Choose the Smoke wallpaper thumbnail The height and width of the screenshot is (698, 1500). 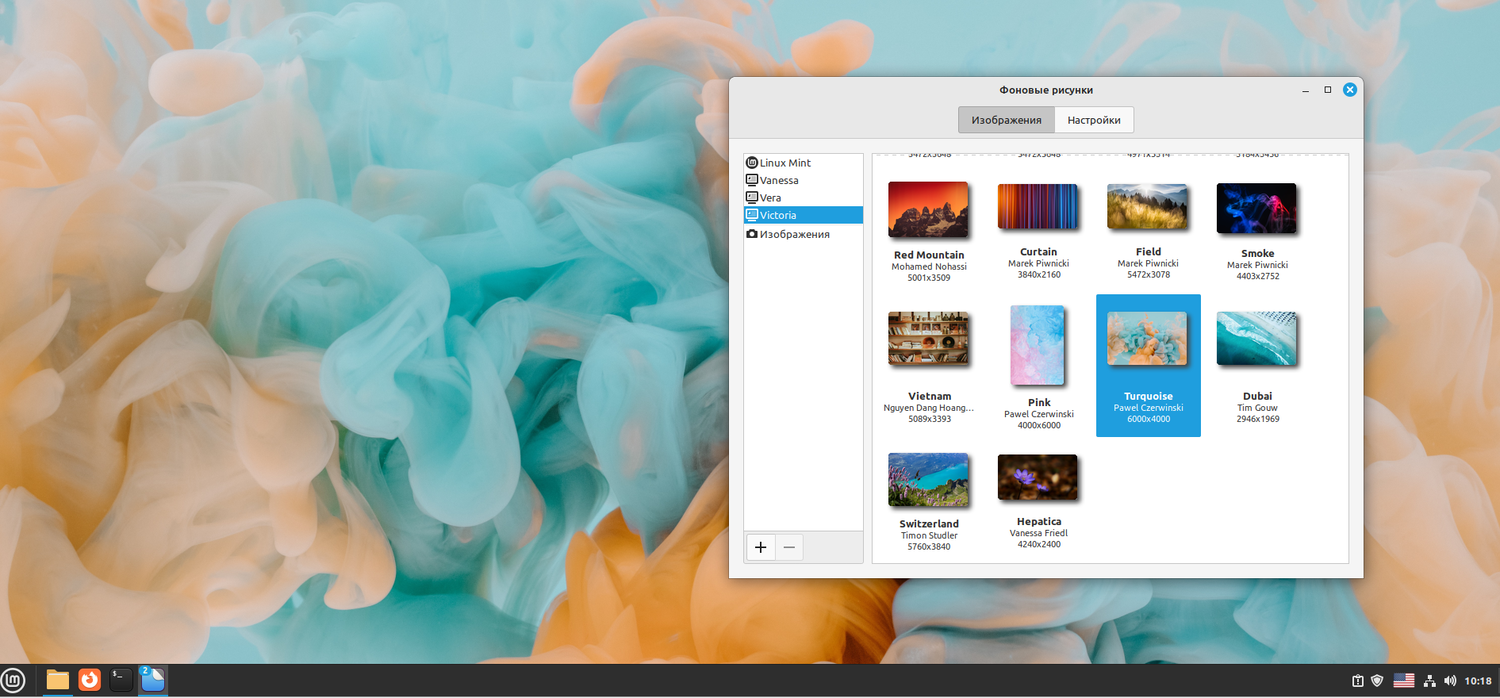pos(1257,208)
